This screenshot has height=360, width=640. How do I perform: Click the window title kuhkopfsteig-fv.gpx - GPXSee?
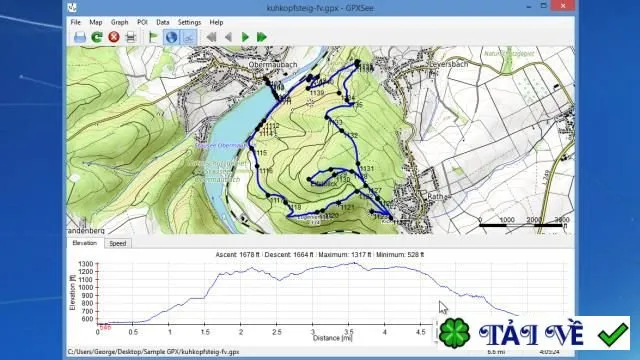[320, 8]
